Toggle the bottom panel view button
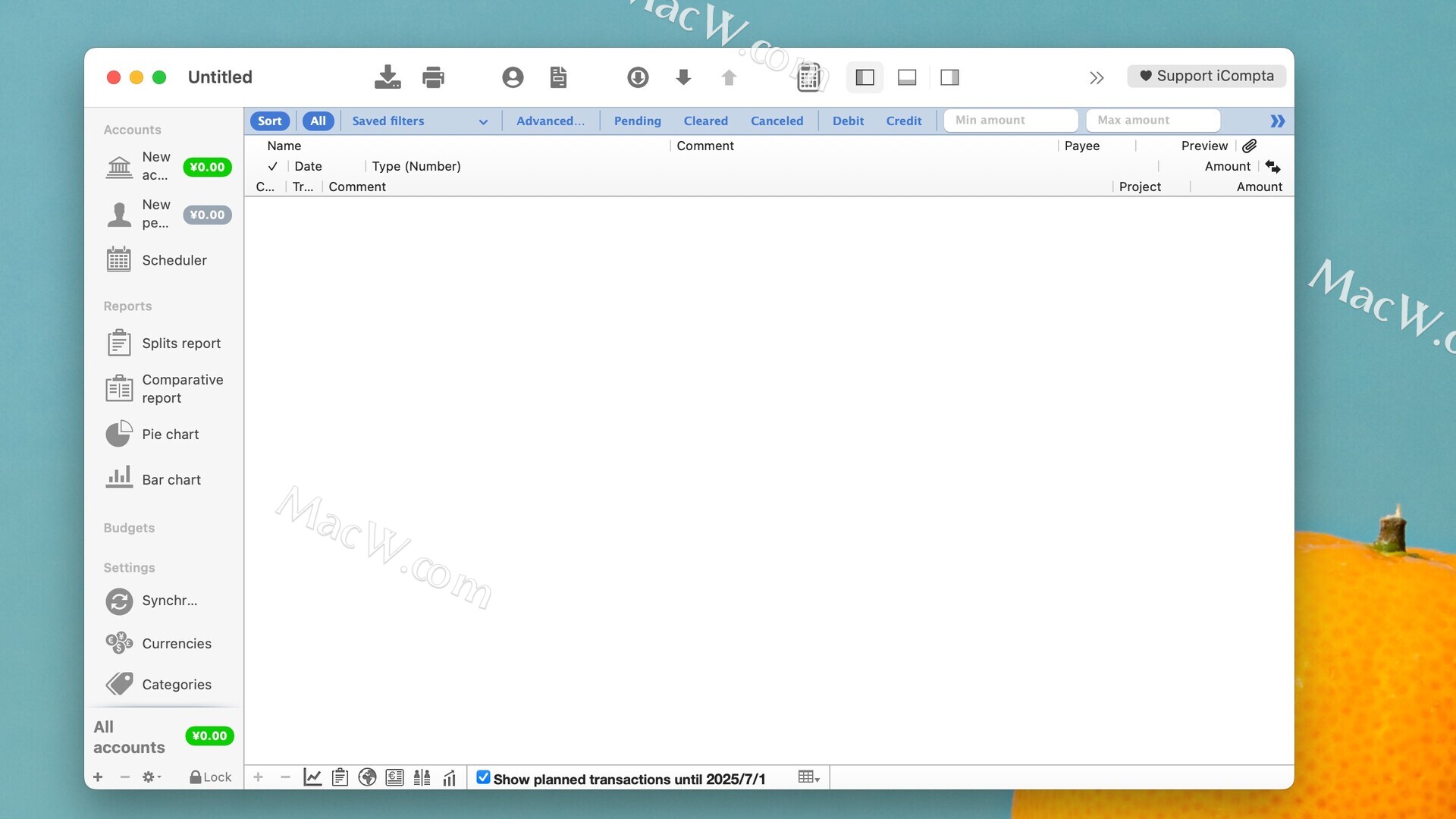This screenshot has width=1456, height=819. click(907, 77)
